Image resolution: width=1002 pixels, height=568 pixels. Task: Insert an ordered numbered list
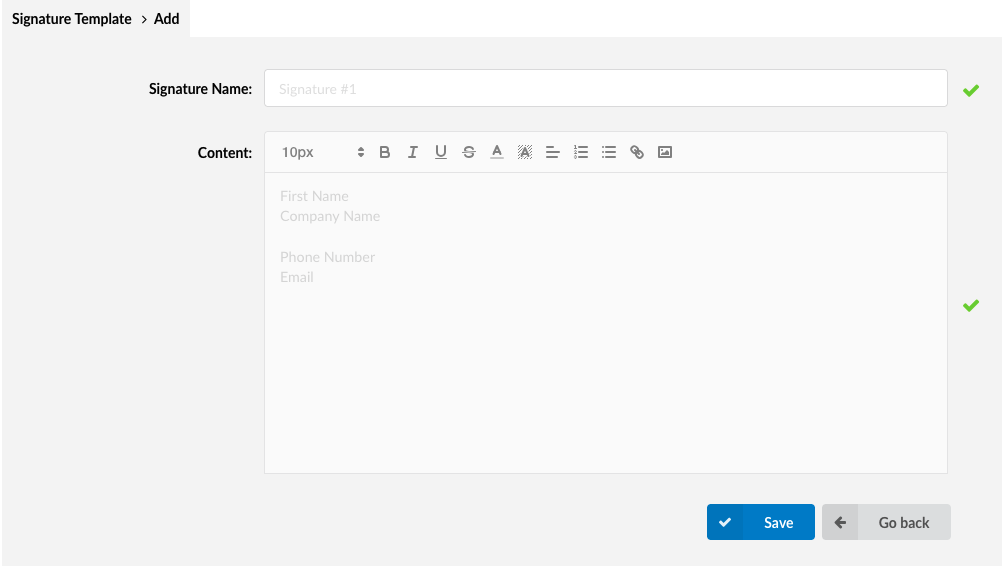pyautogui.click(x=581, y=152)
